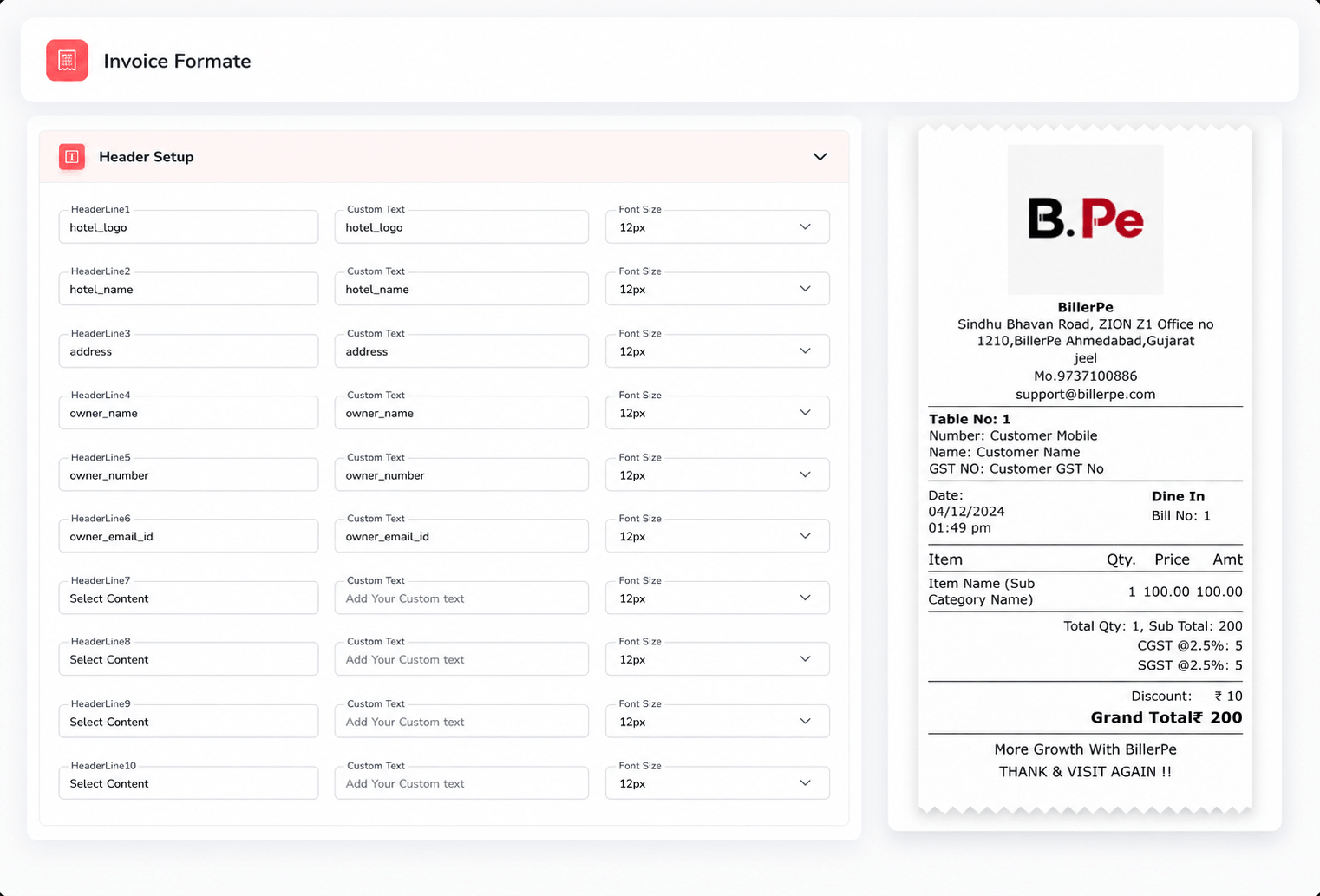Choose content for HeaderLine10

tap(188, 783)
